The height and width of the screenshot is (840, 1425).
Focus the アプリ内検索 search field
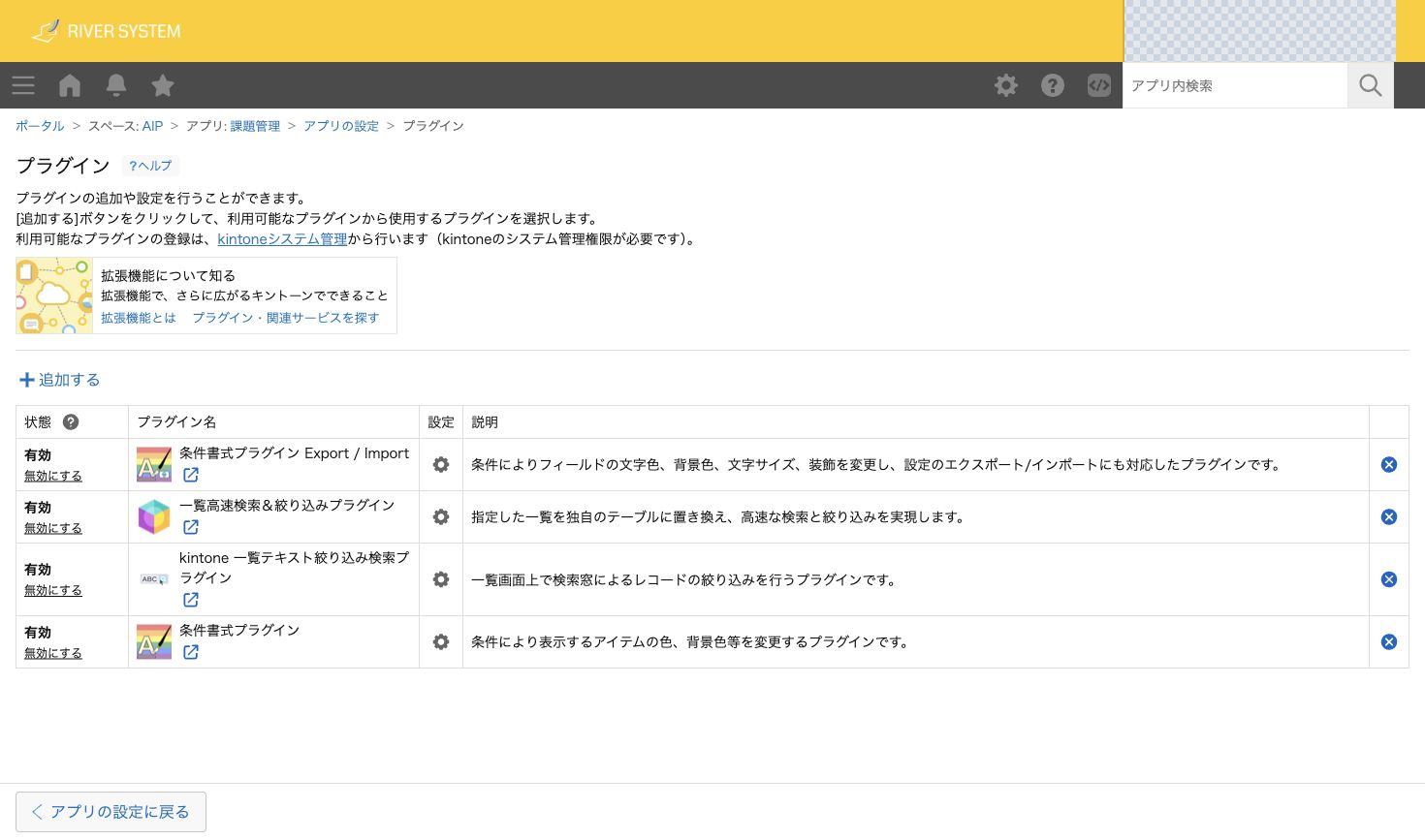[1235, 85]
